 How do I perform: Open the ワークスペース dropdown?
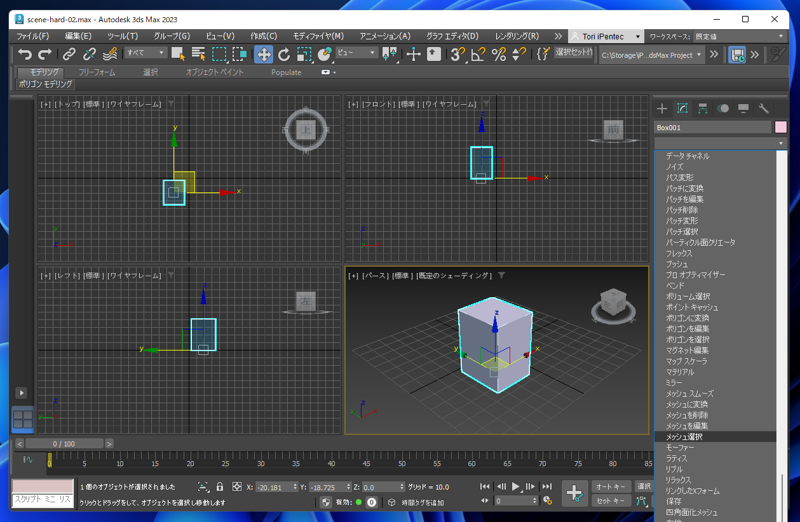(x=739, y=36)
